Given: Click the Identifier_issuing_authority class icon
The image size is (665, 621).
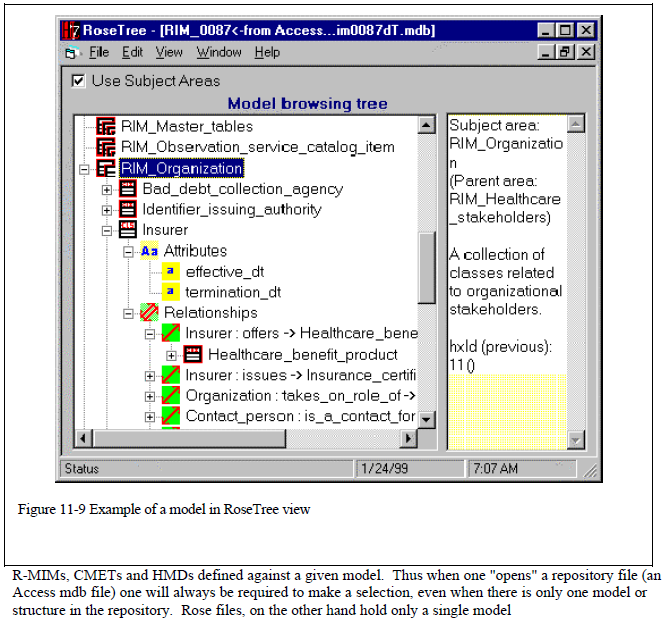Looking at the screenshot, I should 128,209.
